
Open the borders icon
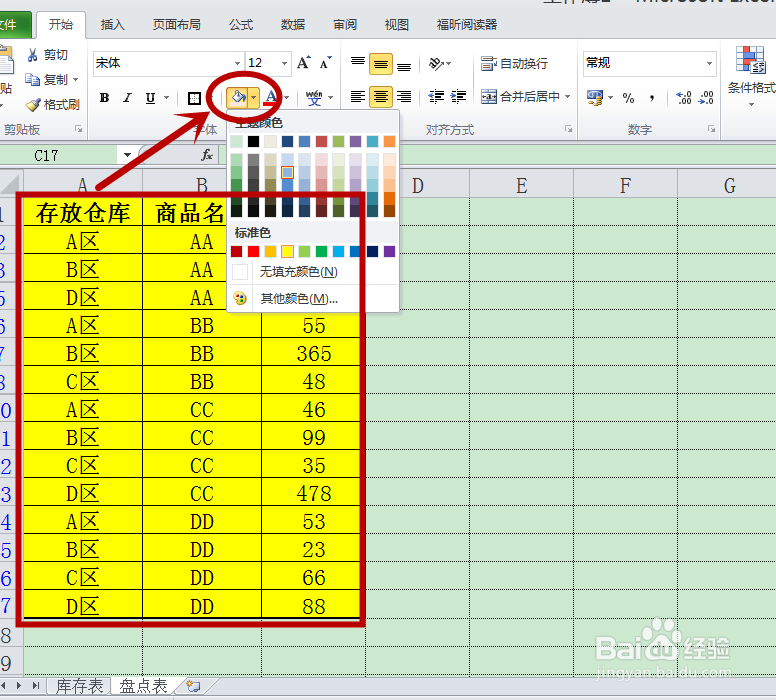coord(194,98)
